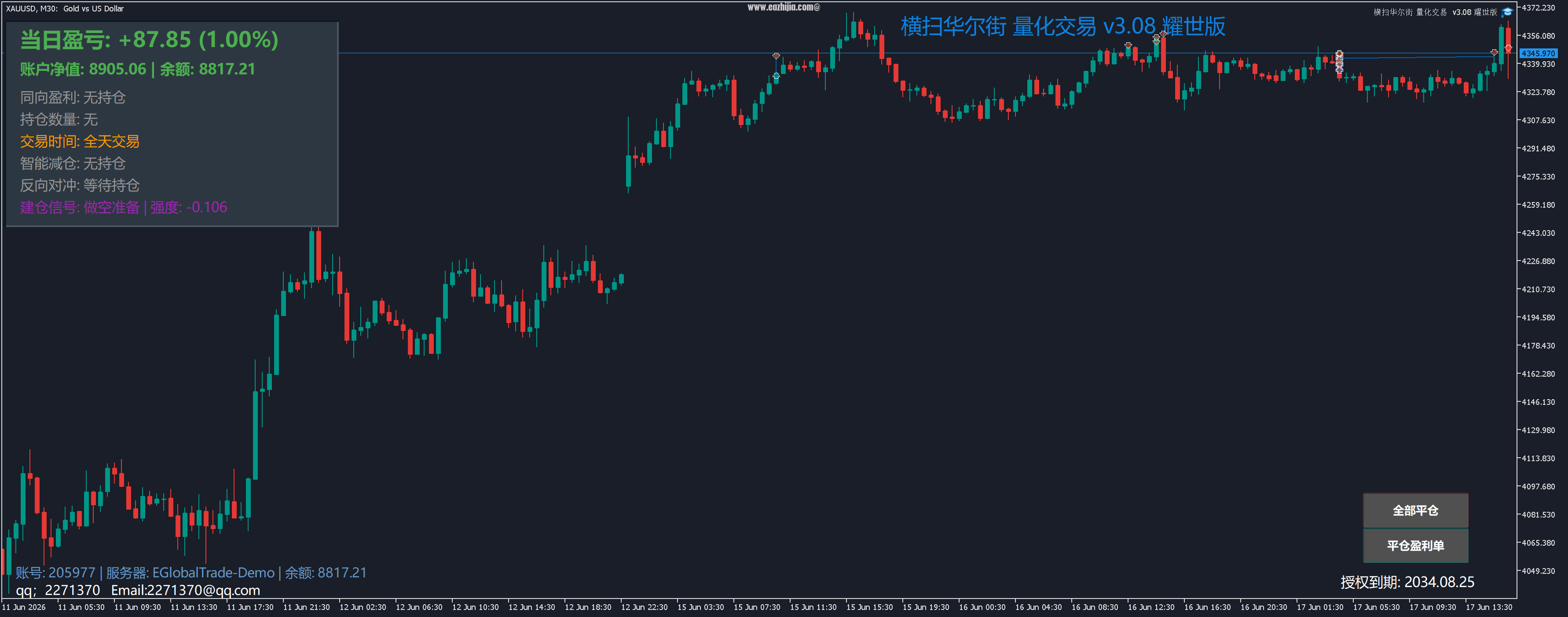This screenshot has height=617, width=1568.
Task: Click the 智能减仓: 无持仓 row
Action: [73, 163]
